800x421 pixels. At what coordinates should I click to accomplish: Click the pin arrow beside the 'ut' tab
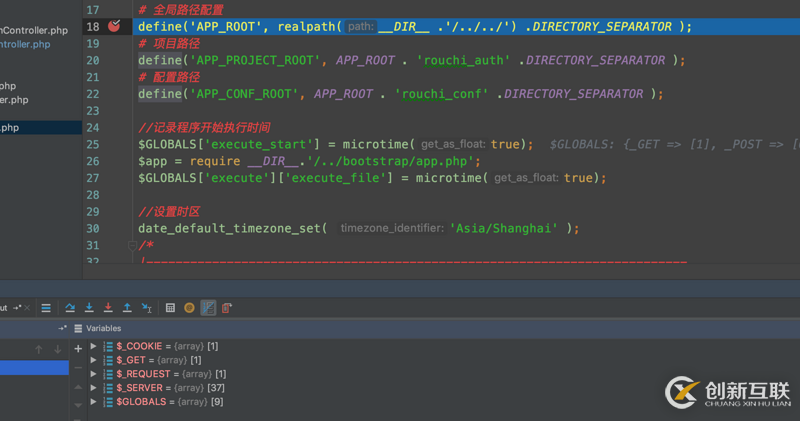coord(17,308)
